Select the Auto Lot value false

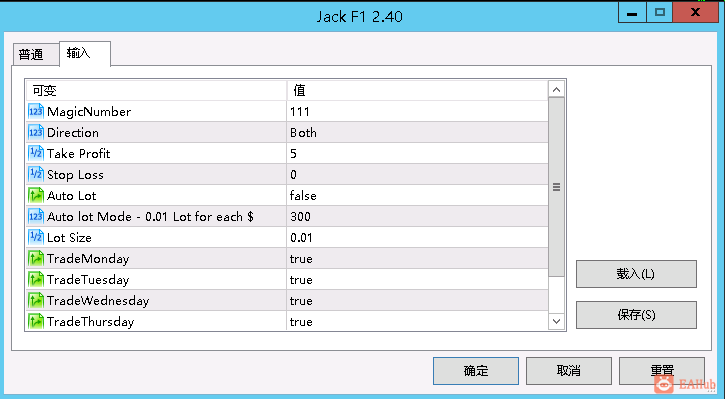point(303,196)
